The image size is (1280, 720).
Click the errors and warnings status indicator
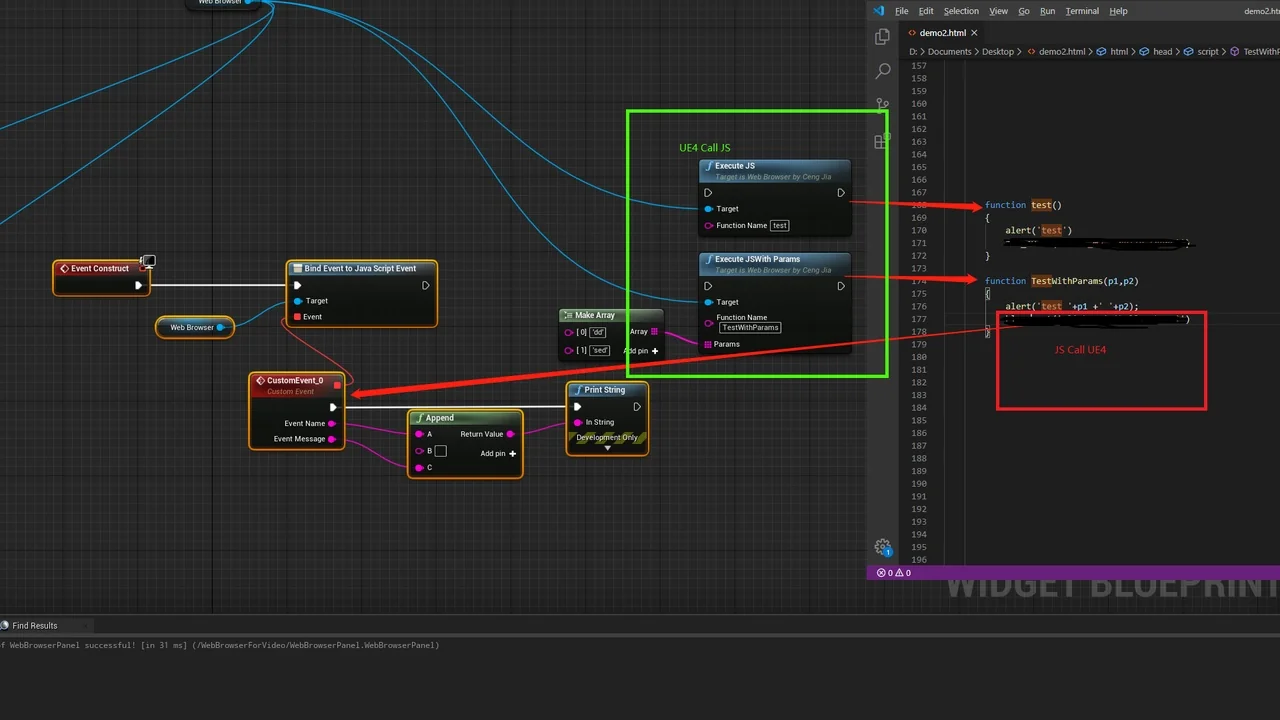[894, 573]
